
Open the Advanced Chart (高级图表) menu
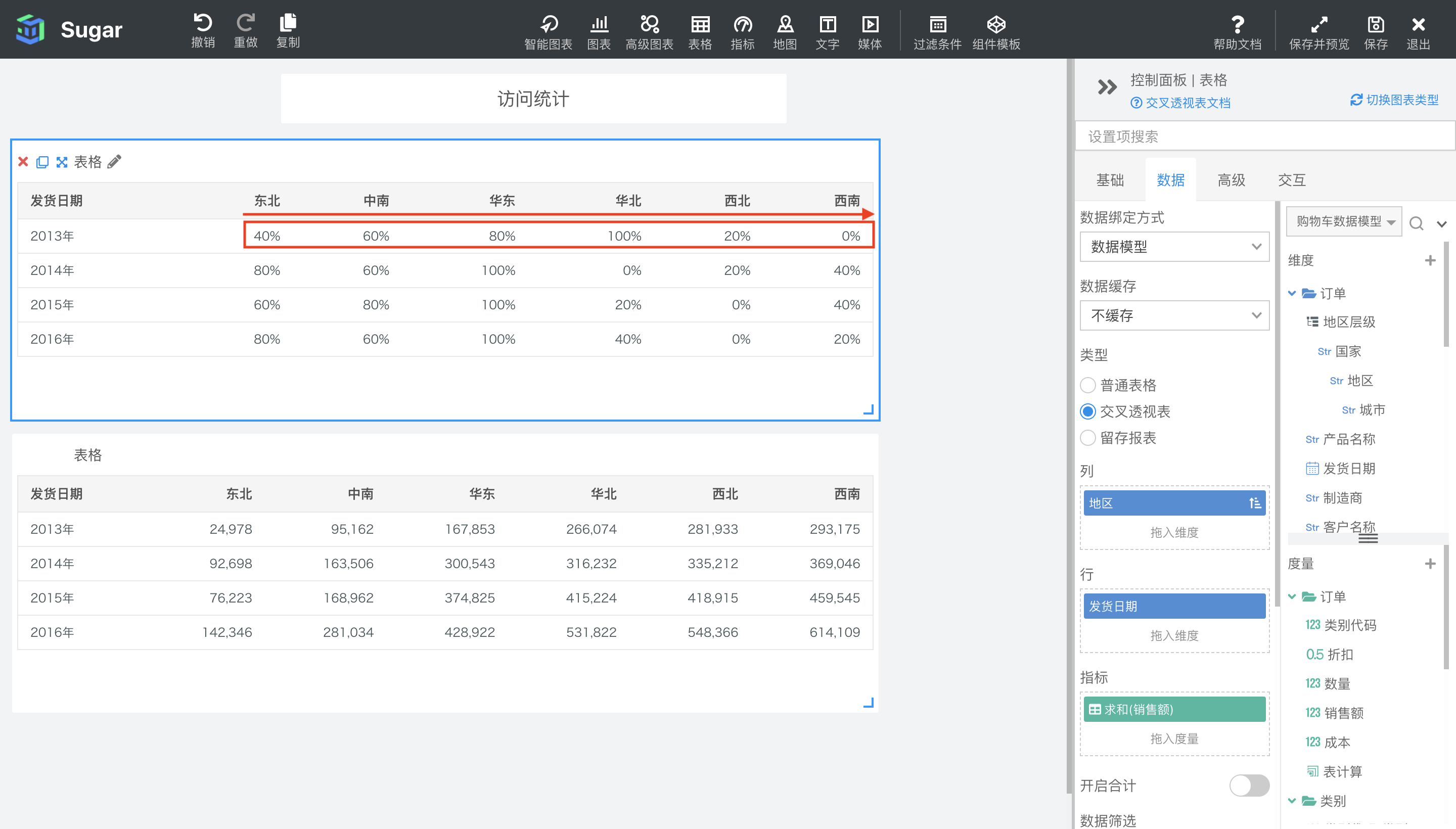tap(649, 32)
